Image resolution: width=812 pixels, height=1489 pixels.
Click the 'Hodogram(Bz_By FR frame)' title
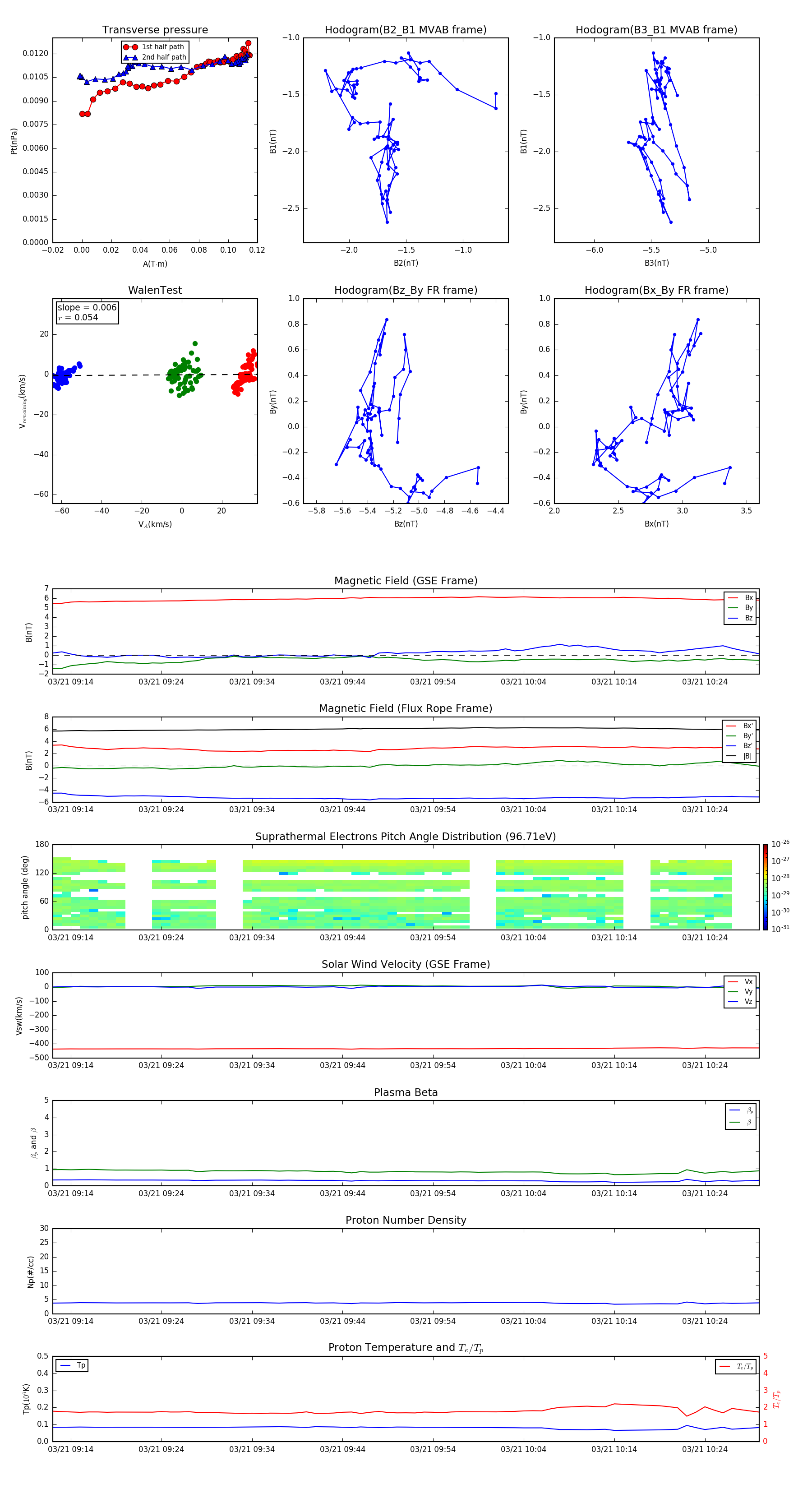[405, 290]
